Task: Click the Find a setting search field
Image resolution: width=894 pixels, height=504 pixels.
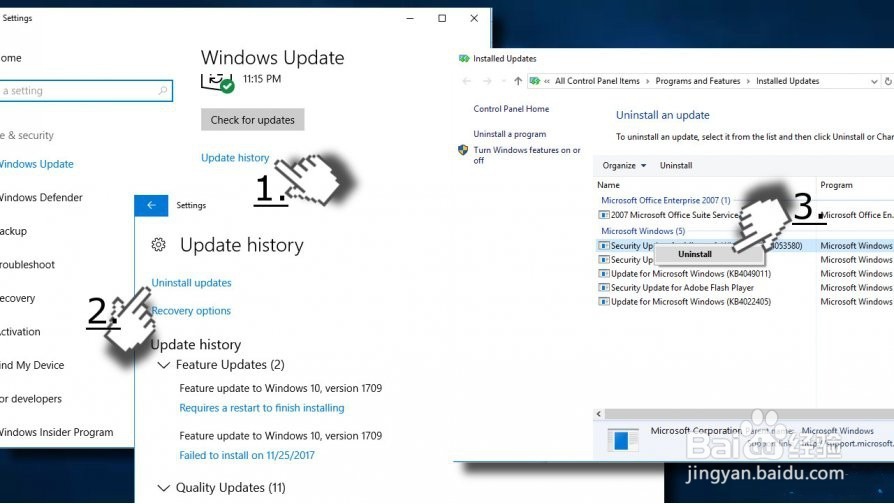Action: coord(86,91)
